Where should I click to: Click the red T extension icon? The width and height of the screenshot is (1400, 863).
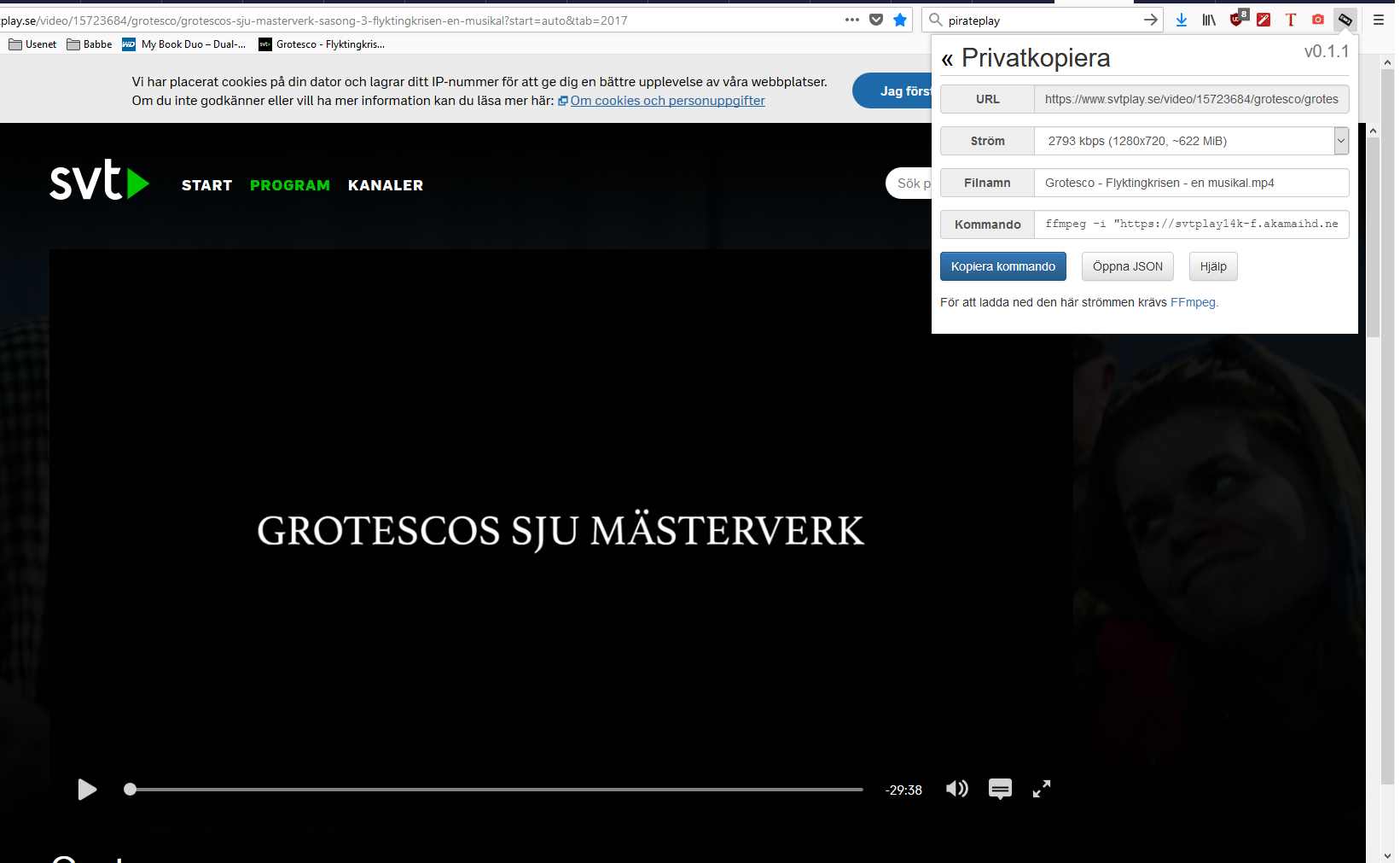[1291, 20]
